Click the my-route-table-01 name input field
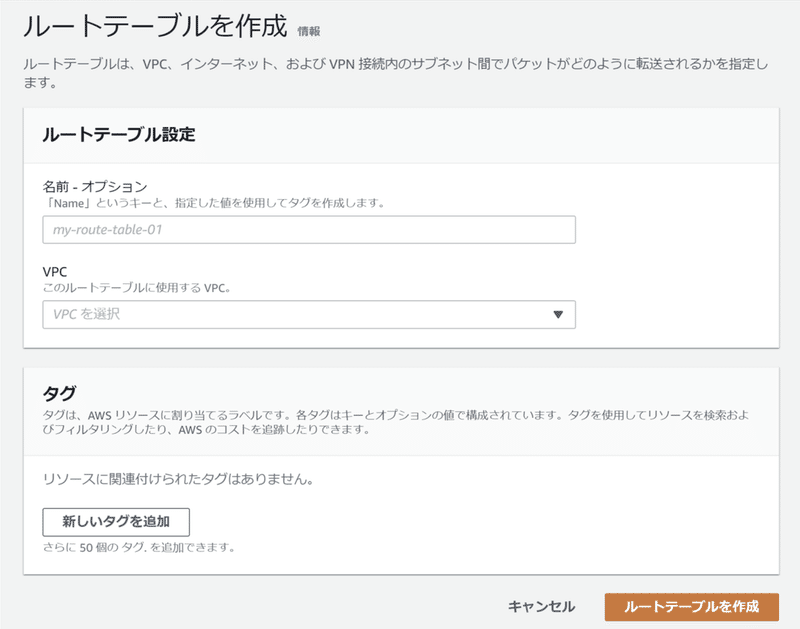This screenshot has width=800, height=629. 309,230
